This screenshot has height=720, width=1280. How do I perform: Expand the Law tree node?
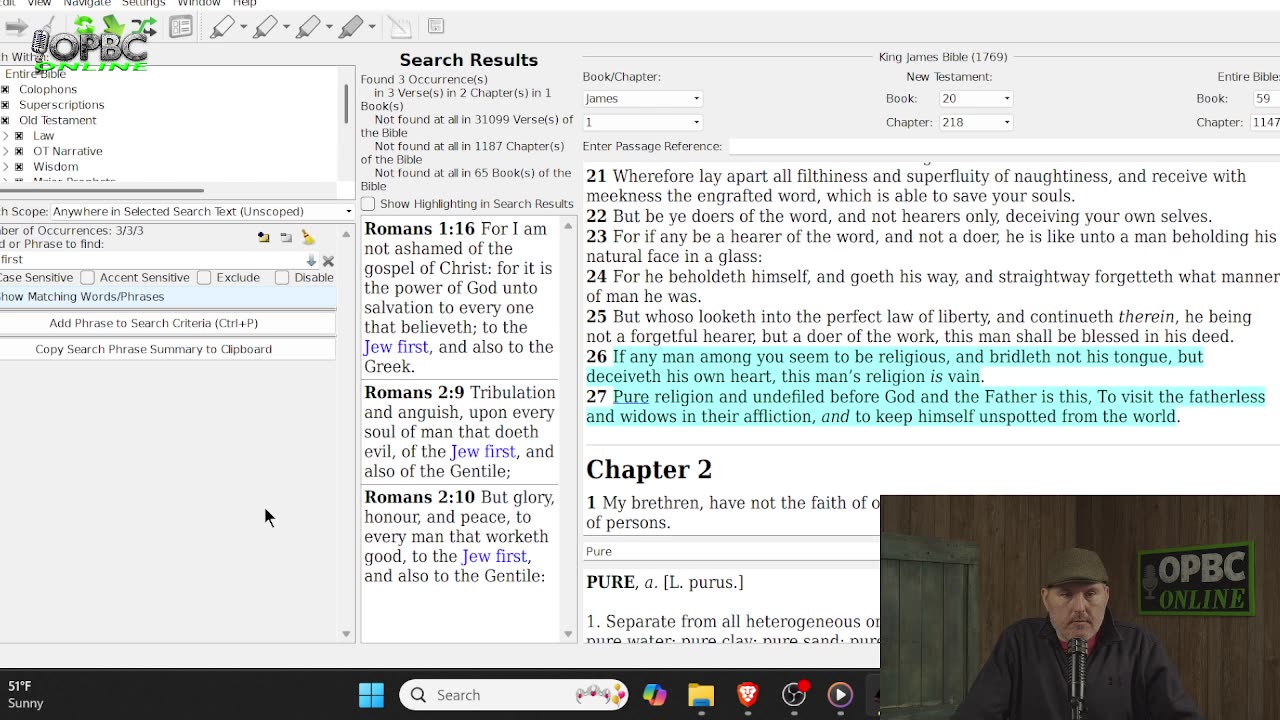click(x=6, y=136)
